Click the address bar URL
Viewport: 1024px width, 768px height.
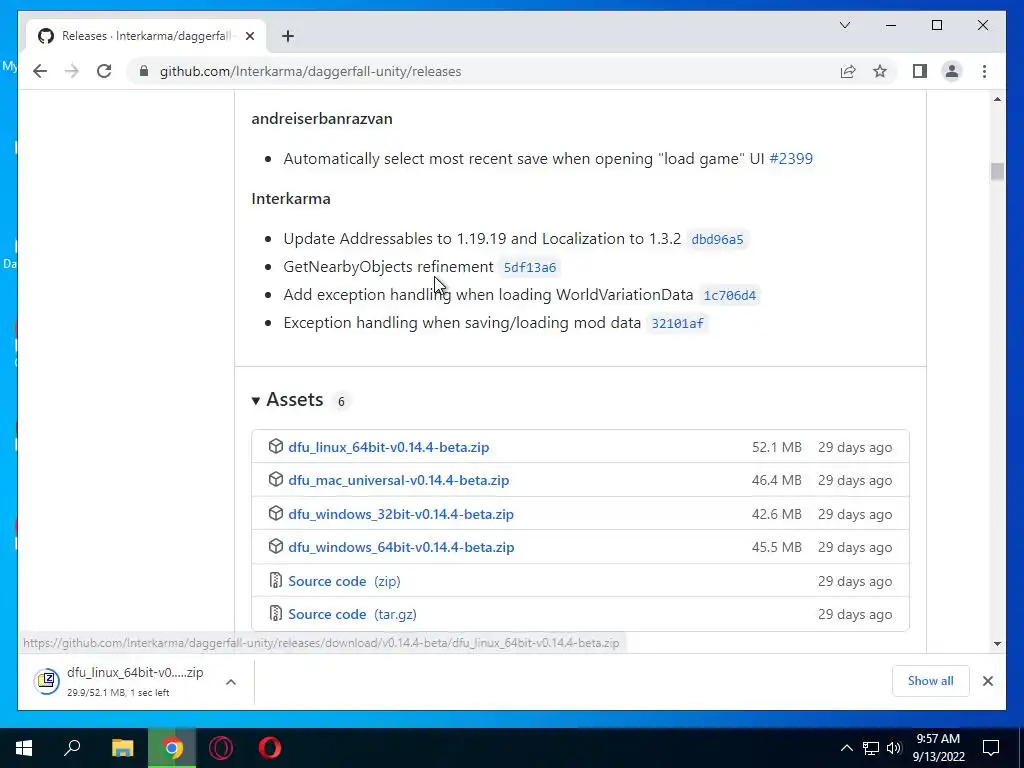tap(311, 71)
